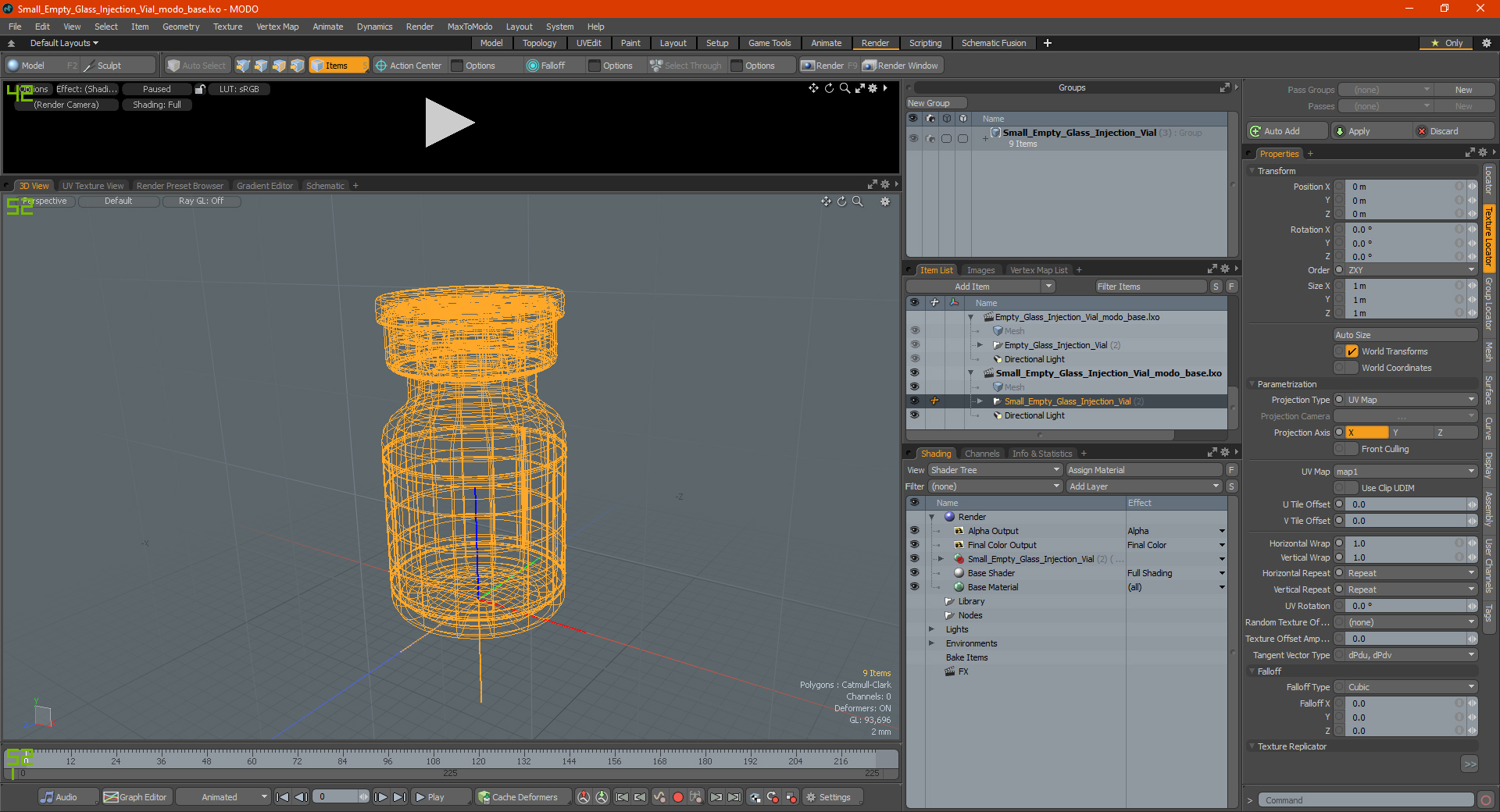Open the Geometry menu
Screen dimensions: 1500x812
[180, 27]
